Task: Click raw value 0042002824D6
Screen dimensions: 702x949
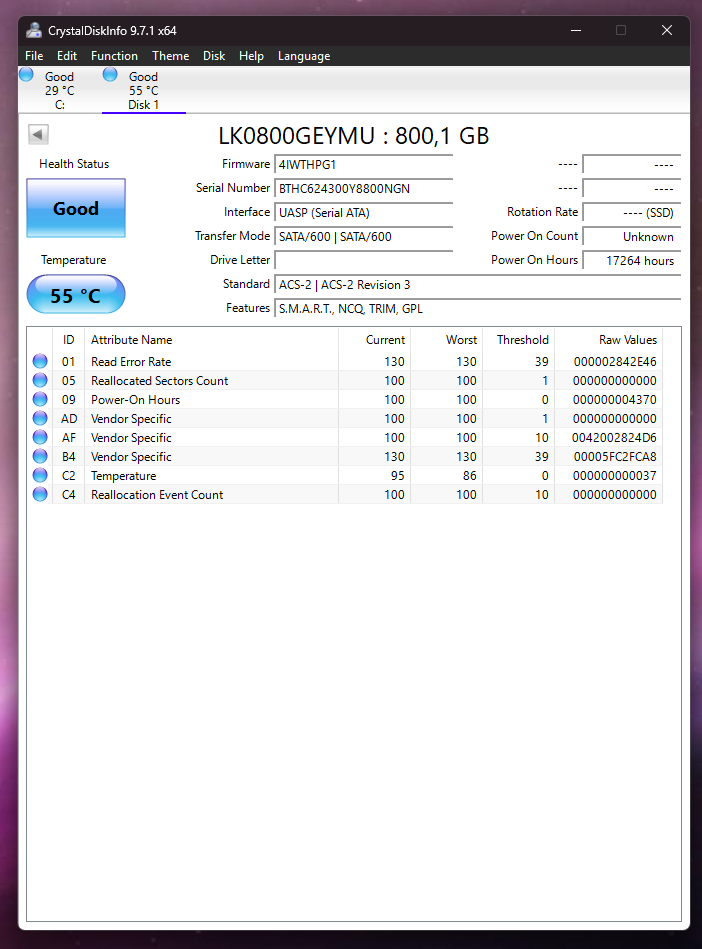Action: pos(614,437)
